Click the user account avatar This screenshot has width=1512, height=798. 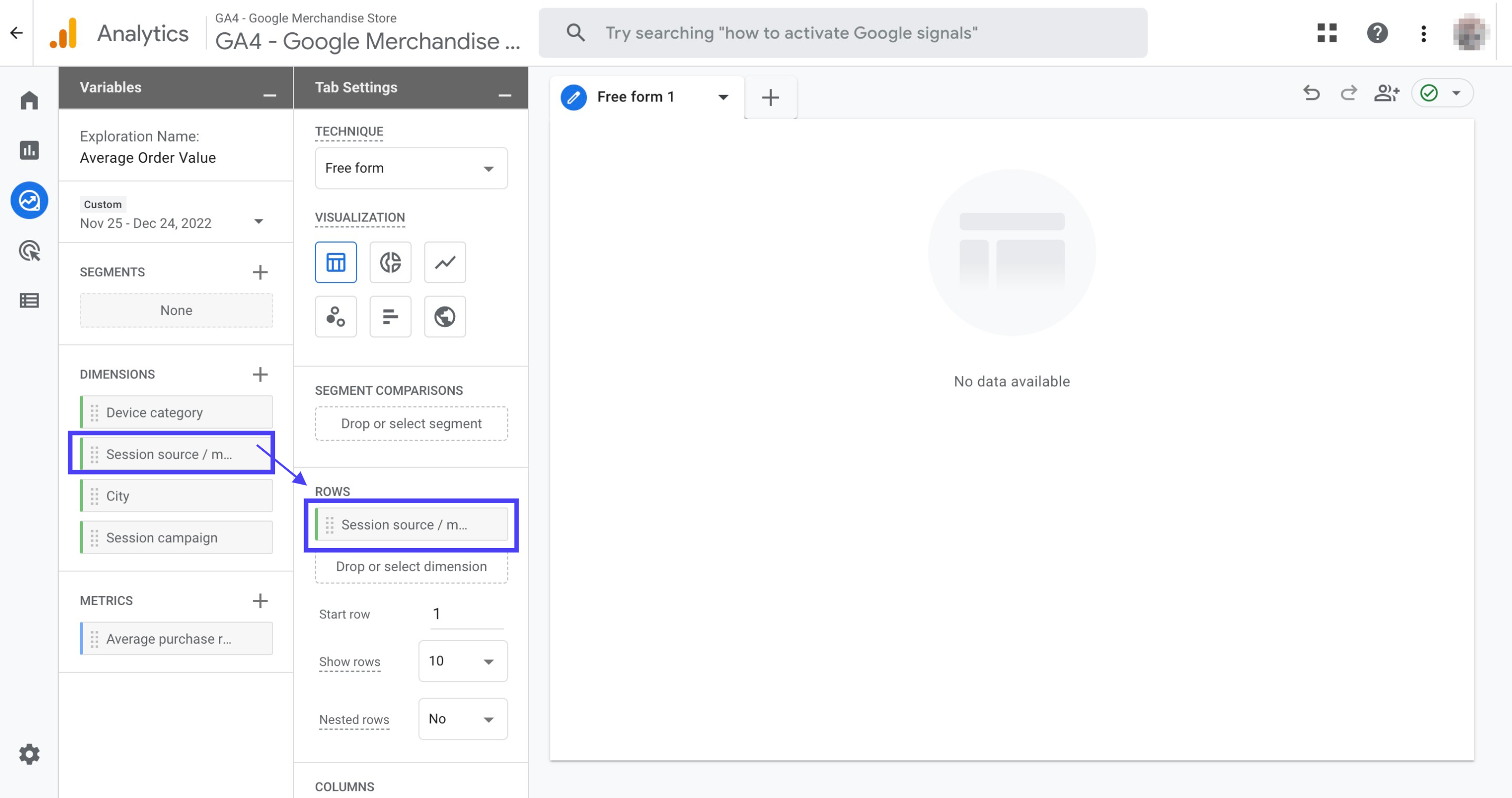coord(1470,33)
